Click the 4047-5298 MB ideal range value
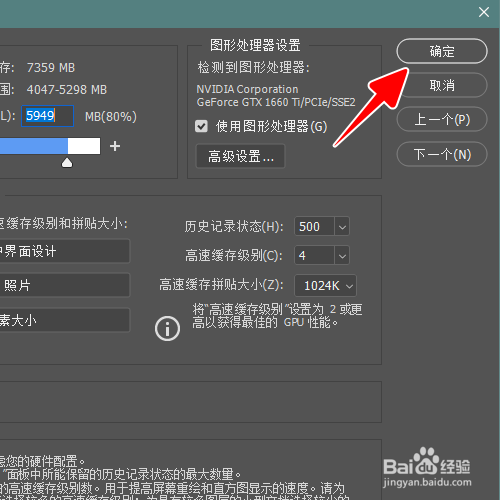Image resolution: width=500 pixels, height=500 pixels. point(67,90)
